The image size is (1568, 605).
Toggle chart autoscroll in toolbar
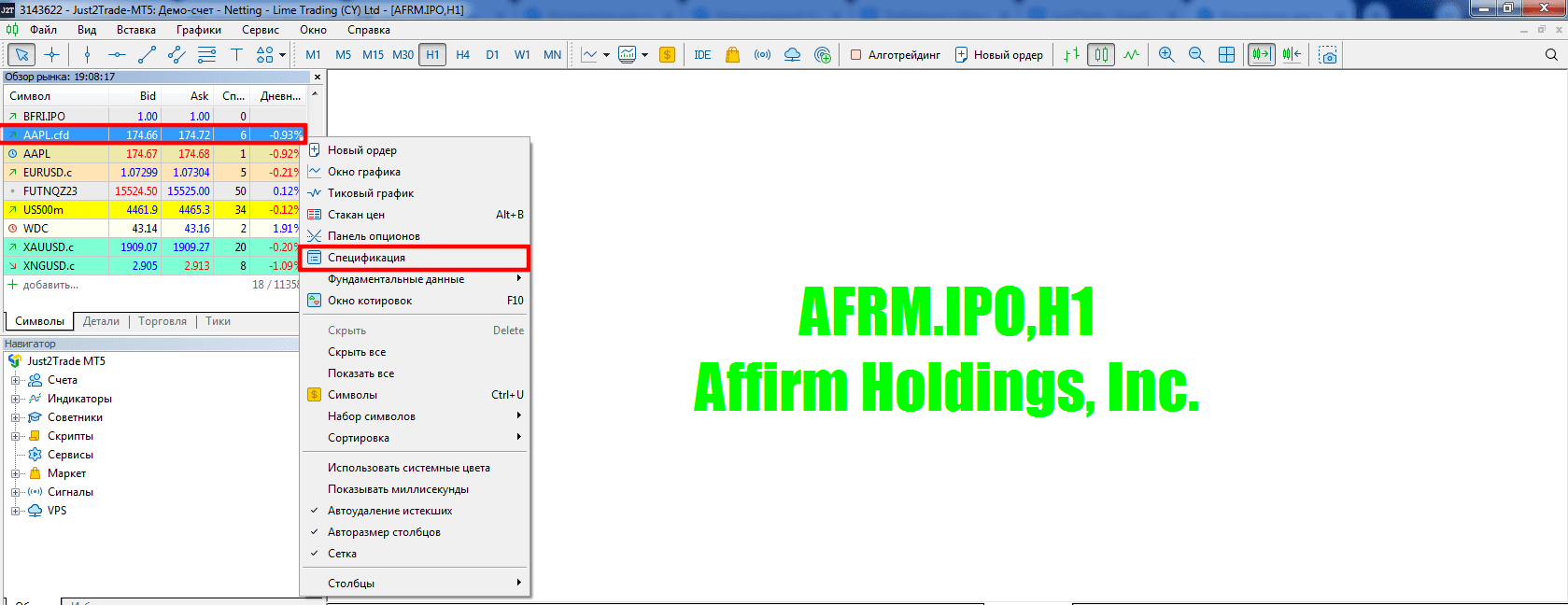(1262, 55)
